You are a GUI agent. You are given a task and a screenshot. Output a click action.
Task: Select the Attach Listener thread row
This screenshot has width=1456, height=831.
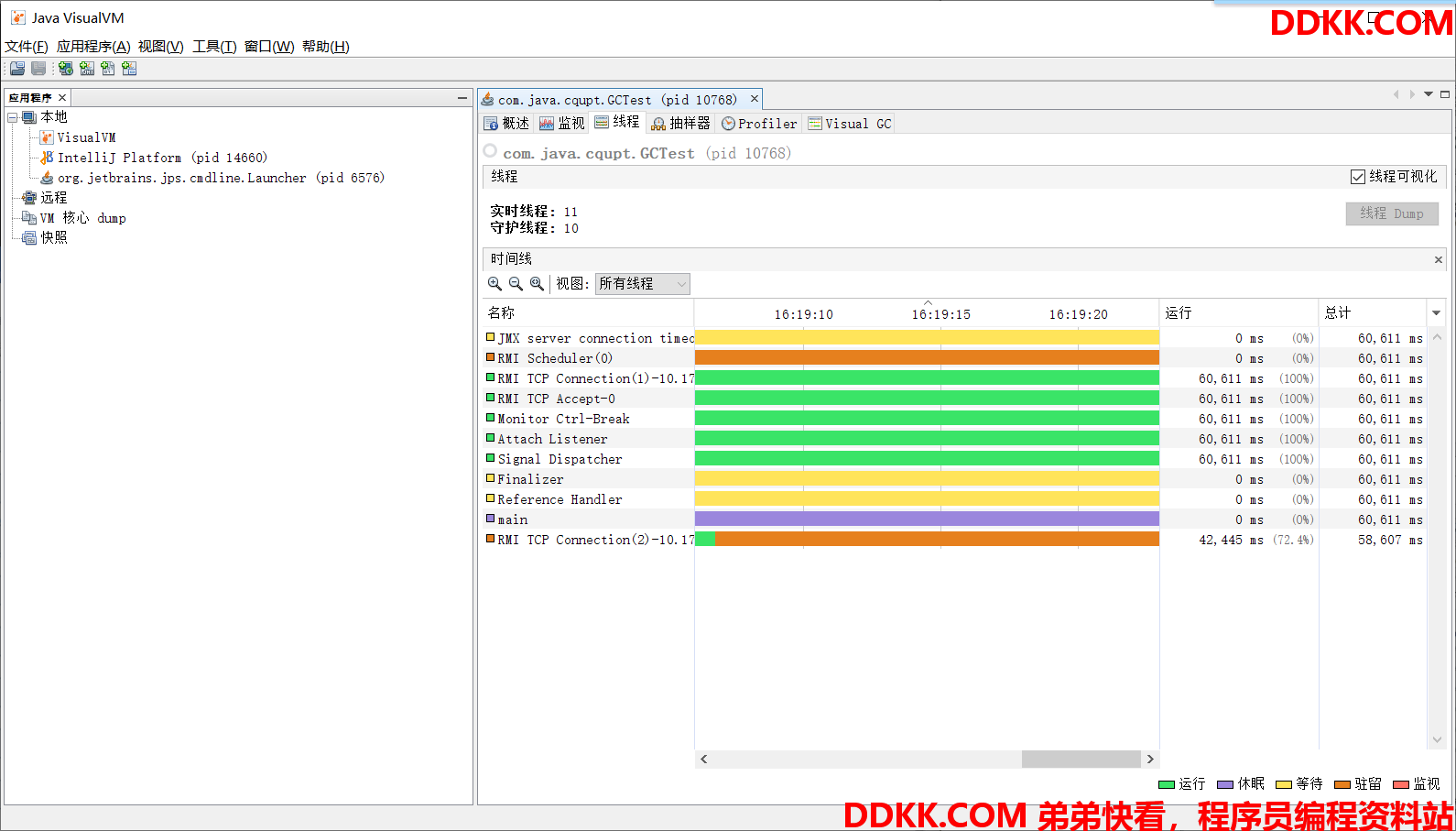954,439
